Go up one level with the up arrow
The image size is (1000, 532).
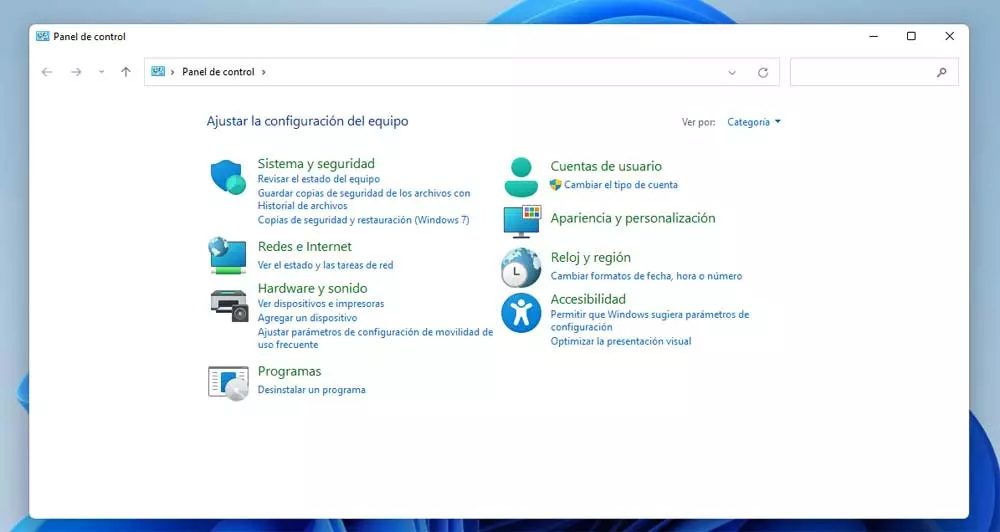tap(126, 72)
